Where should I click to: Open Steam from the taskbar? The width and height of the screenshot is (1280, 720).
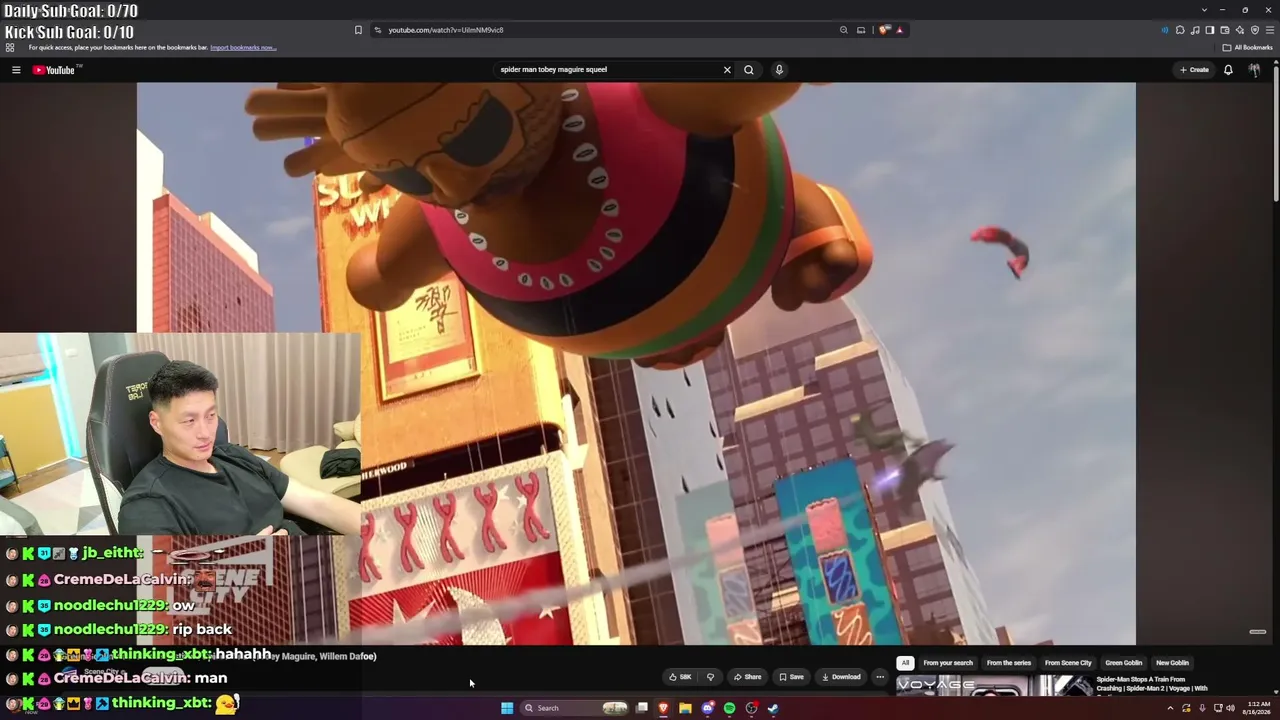(x=773, y=708)
